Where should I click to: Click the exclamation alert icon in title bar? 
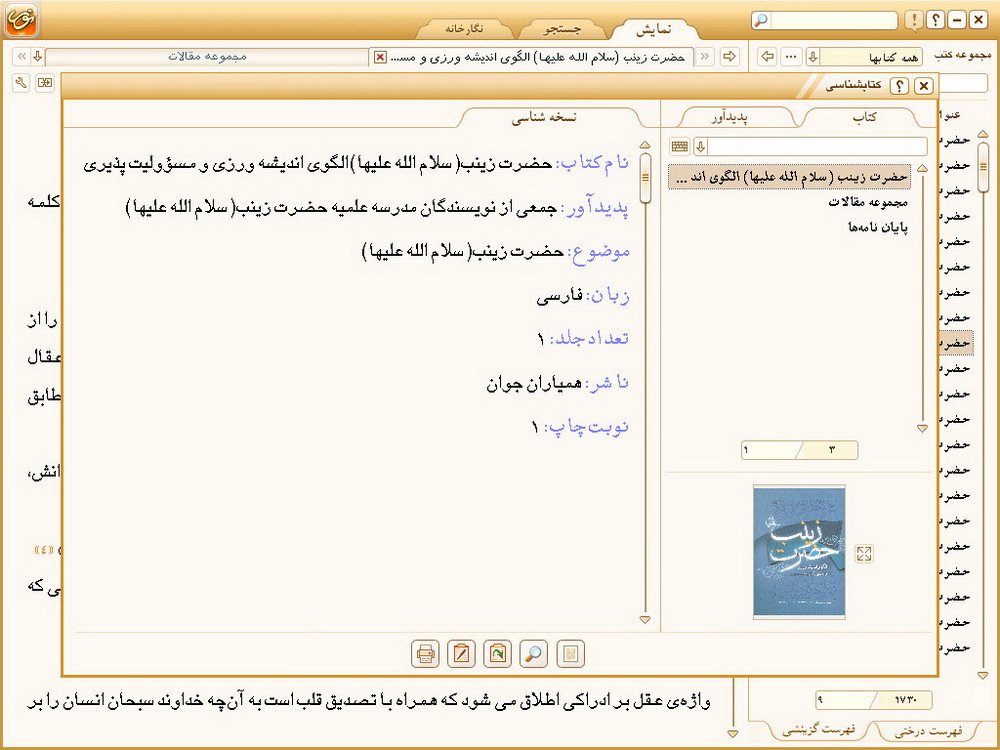[914, 20]
